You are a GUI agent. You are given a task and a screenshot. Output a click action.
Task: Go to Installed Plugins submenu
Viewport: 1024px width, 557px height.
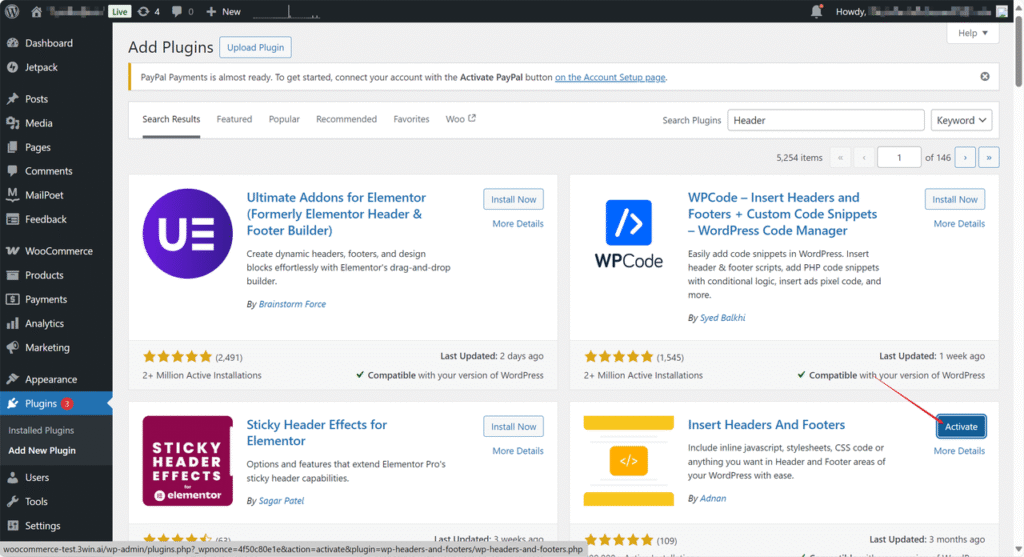[41, 431]
